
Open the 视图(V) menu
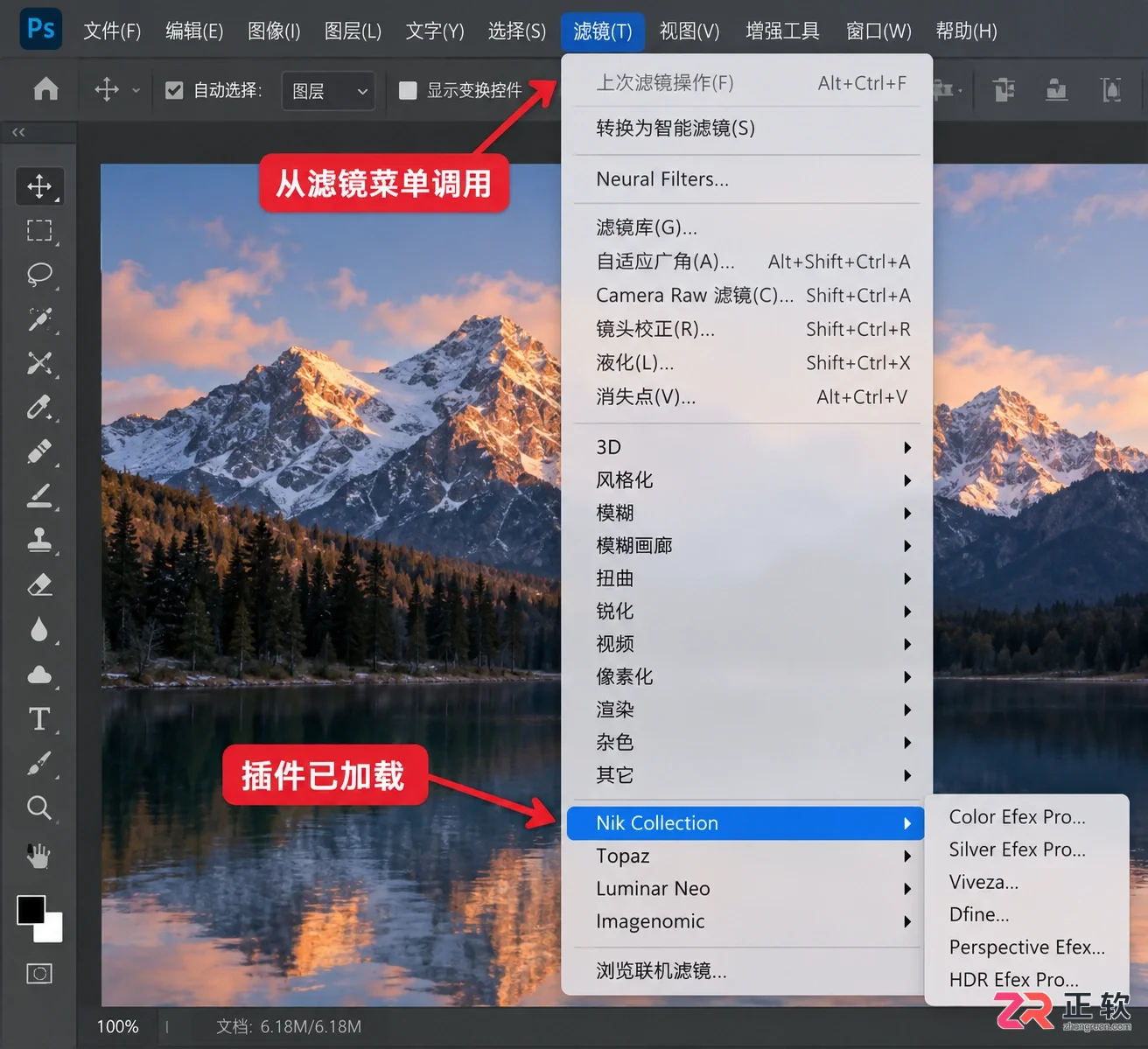[x=689, y=31]
